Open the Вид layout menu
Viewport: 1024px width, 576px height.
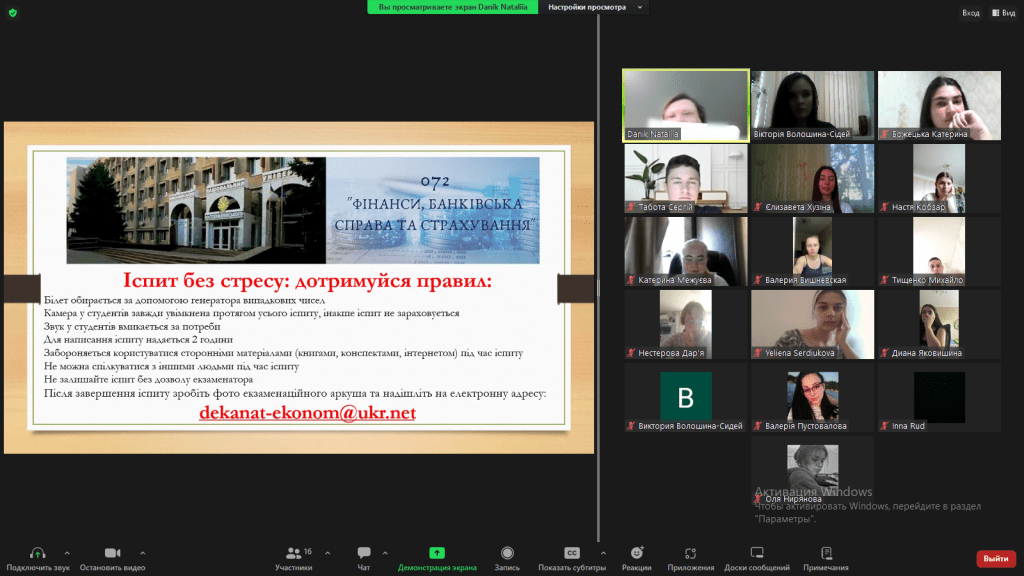point(1001,13)
